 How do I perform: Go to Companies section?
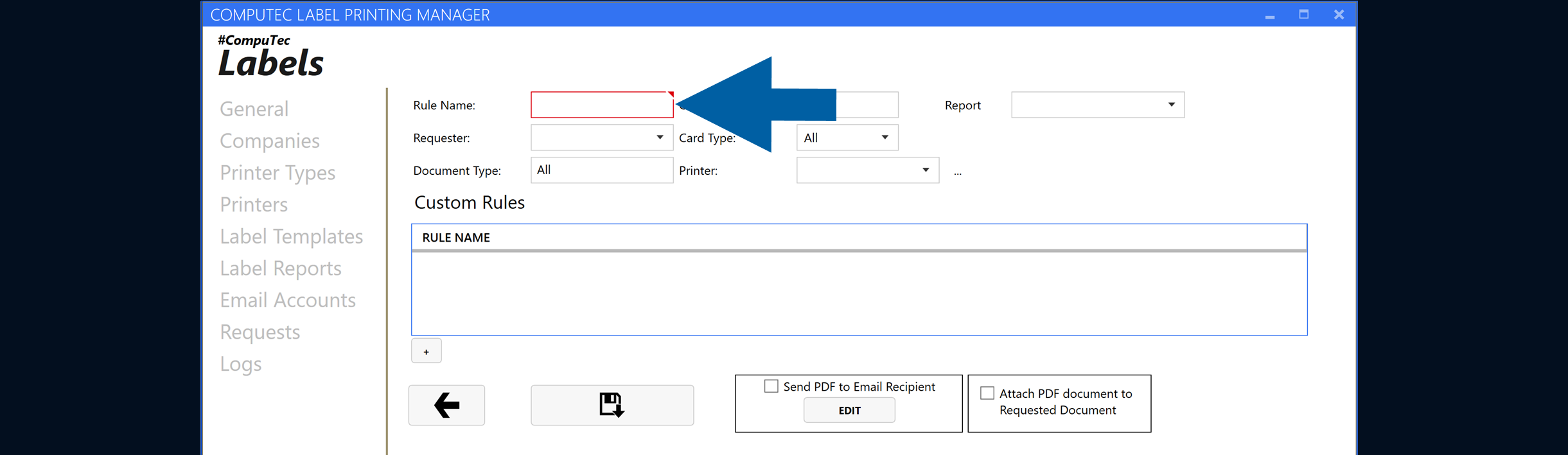coord(270,141)
